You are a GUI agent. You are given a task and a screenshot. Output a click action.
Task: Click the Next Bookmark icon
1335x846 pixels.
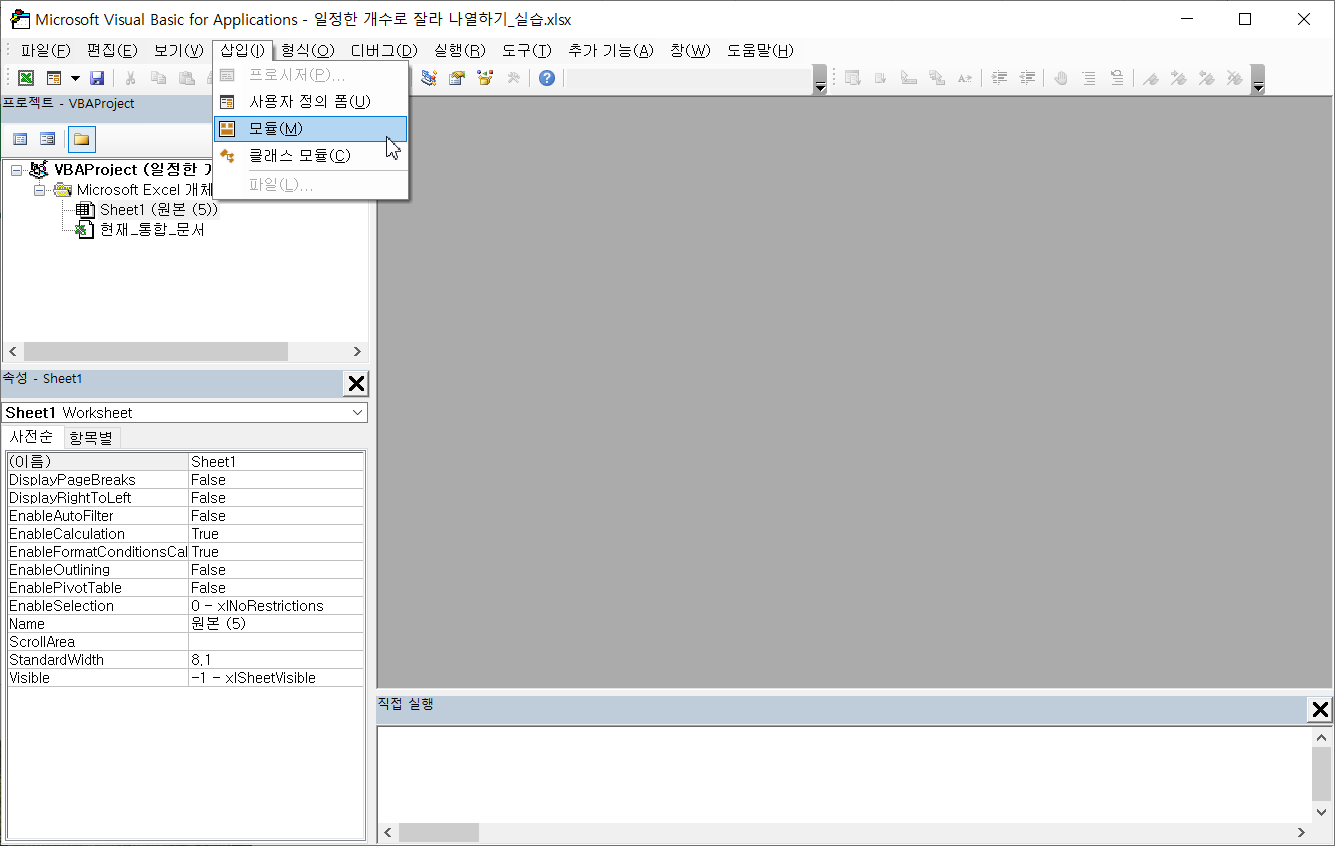click(1179, 78)
